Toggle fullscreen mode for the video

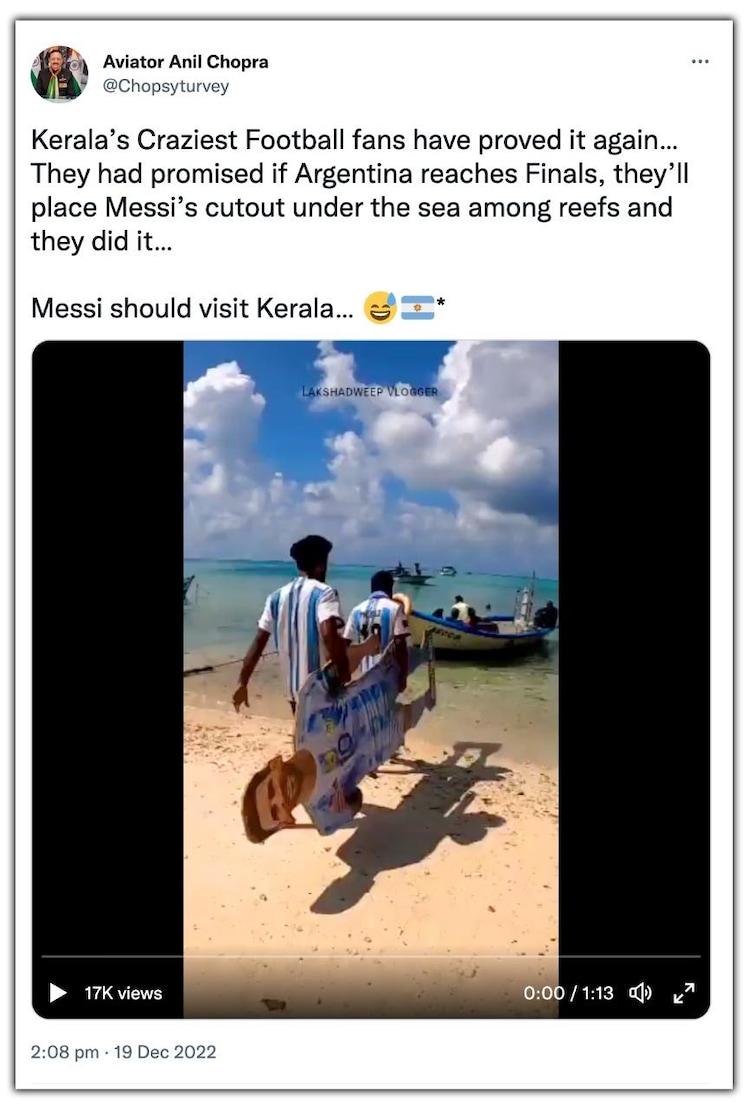point(684,992)
